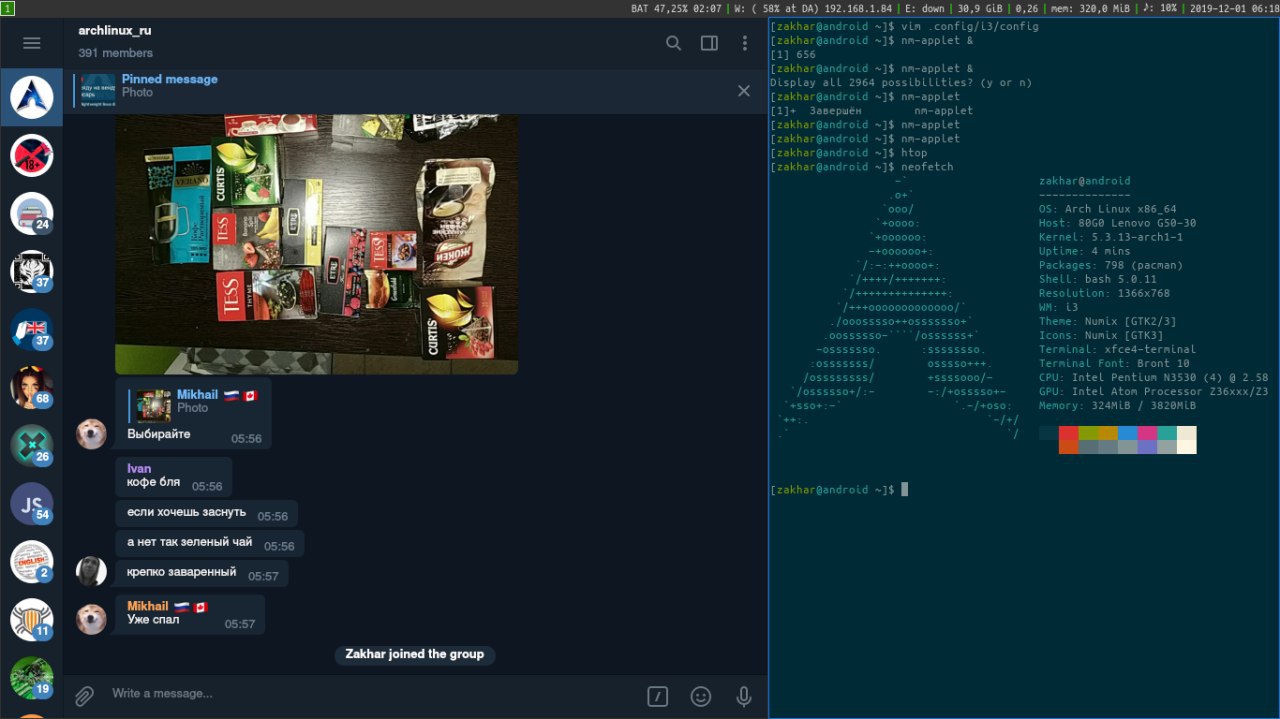Open Mikhail's dog avatar beside Выбирайте message
1280x719 pixels.
(92, 434)
